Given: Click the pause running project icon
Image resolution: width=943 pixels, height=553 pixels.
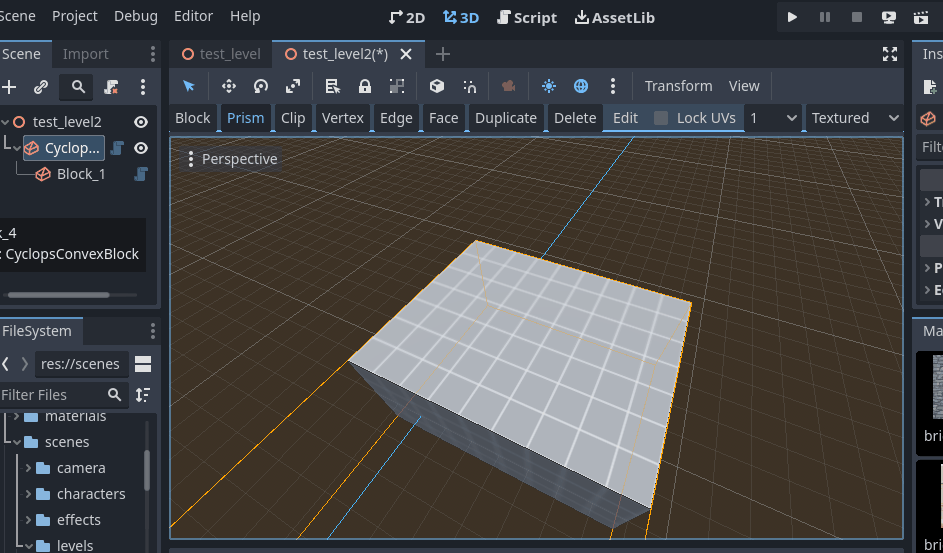Looking at the screenshot, I should coord(825,17).
